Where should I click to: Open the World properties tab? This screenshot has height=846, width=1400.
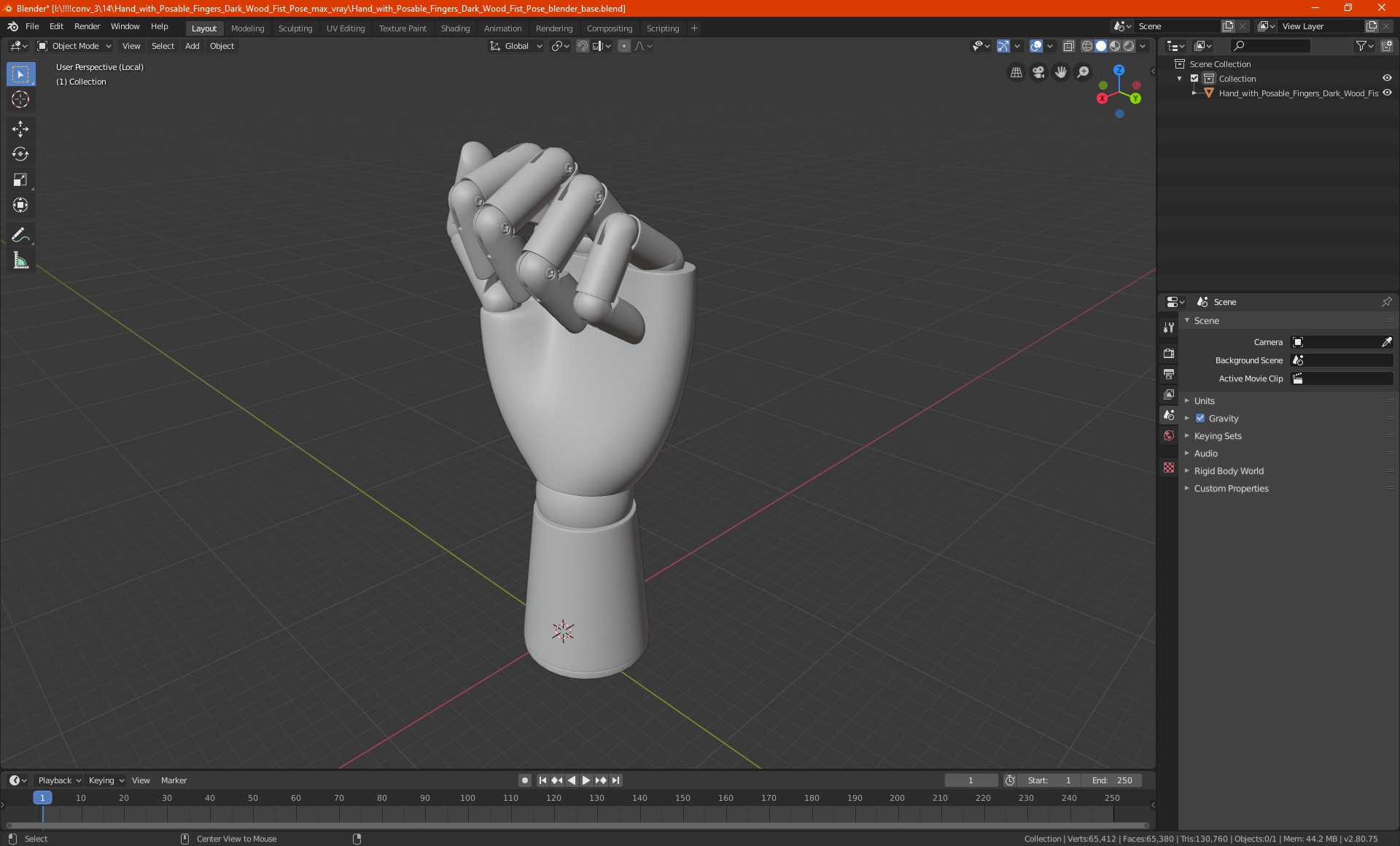pos(1169,435)
